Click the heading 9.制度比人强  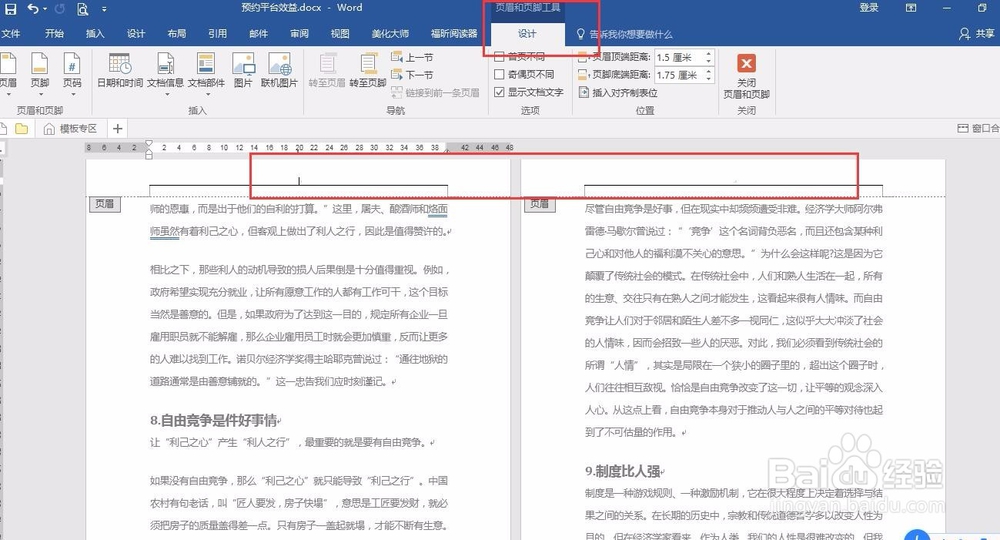623,471
